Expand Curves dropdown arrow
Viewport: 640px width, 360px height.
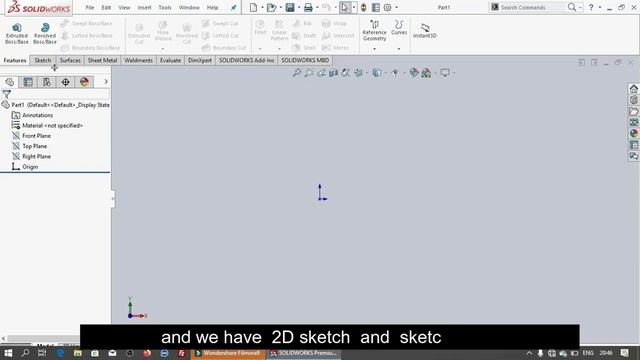tap(399, 49)
